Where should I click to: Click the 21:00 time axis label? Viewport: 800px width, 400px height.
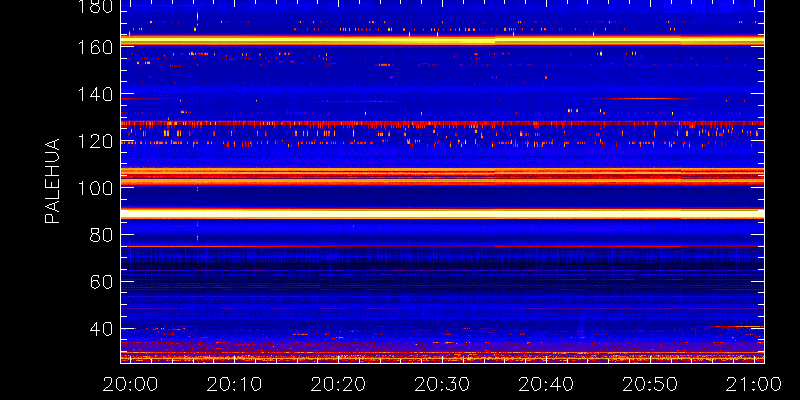[754, 384]
